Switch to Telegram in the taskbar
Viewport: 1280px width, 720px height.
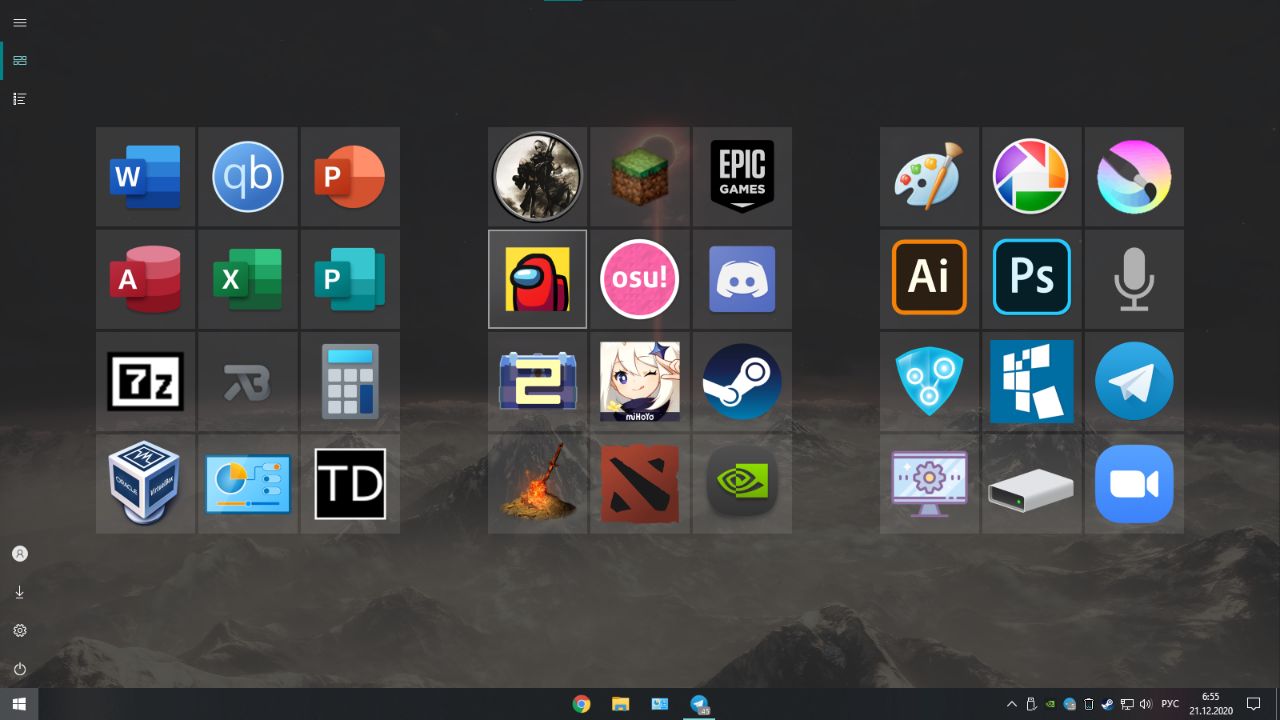(700, 704)
